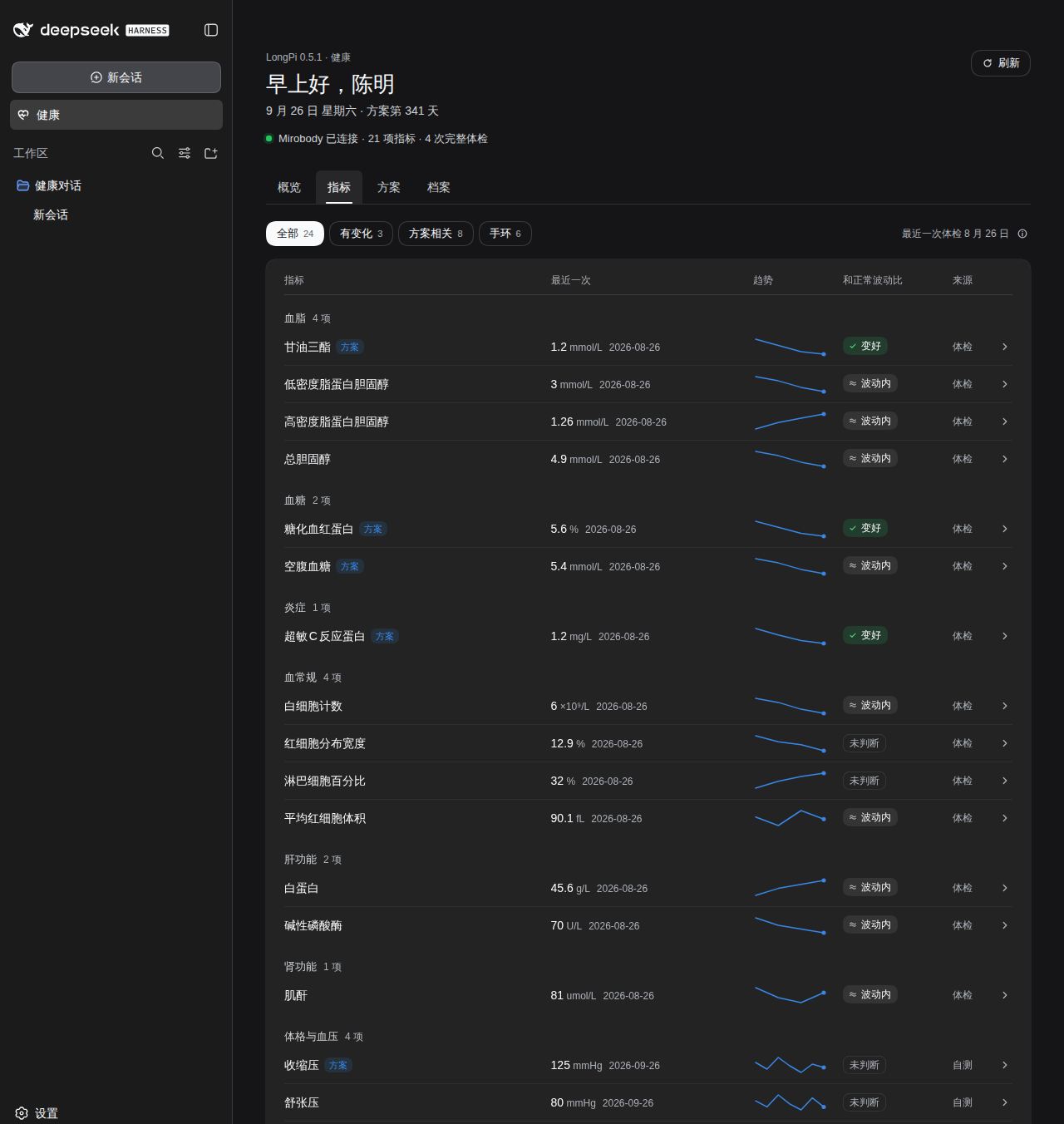Click the folder icon of 健康对话
Screen dimensions: 1064x1124
[23, 185]
